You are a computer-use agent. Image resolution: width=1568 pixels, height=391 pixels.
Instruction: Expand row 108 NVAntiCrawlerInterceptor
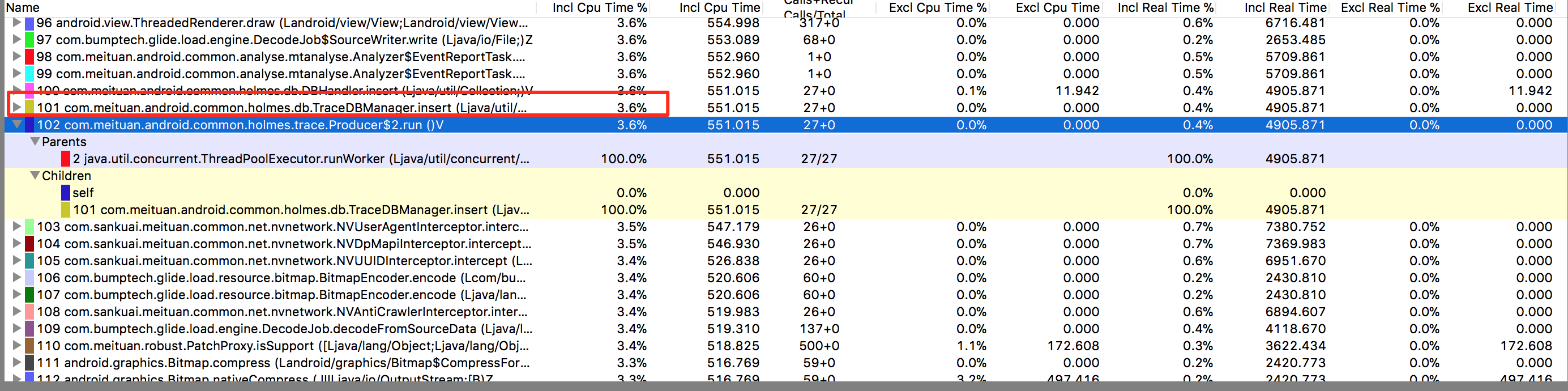(x=16, y=312)
